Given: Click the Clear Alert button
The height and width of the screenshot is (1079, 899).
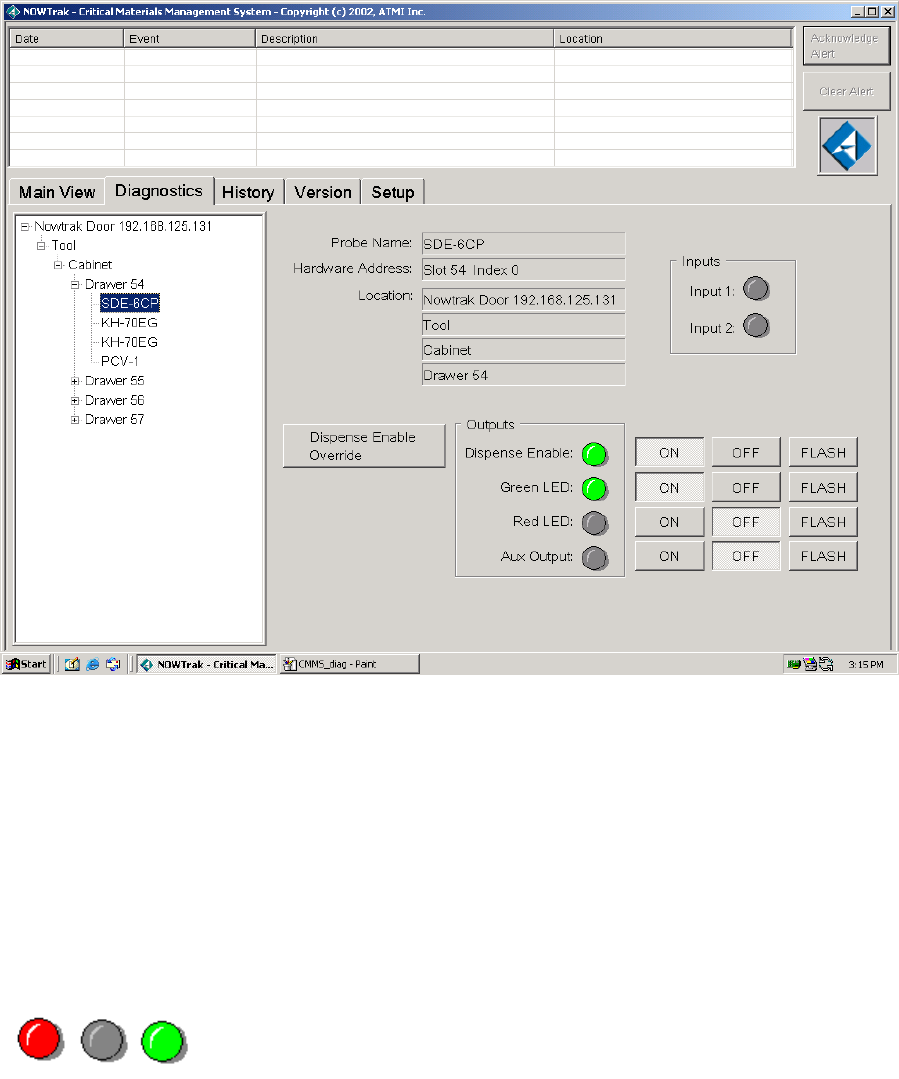Looking at the screenshot, I should [x=846, y=92].
